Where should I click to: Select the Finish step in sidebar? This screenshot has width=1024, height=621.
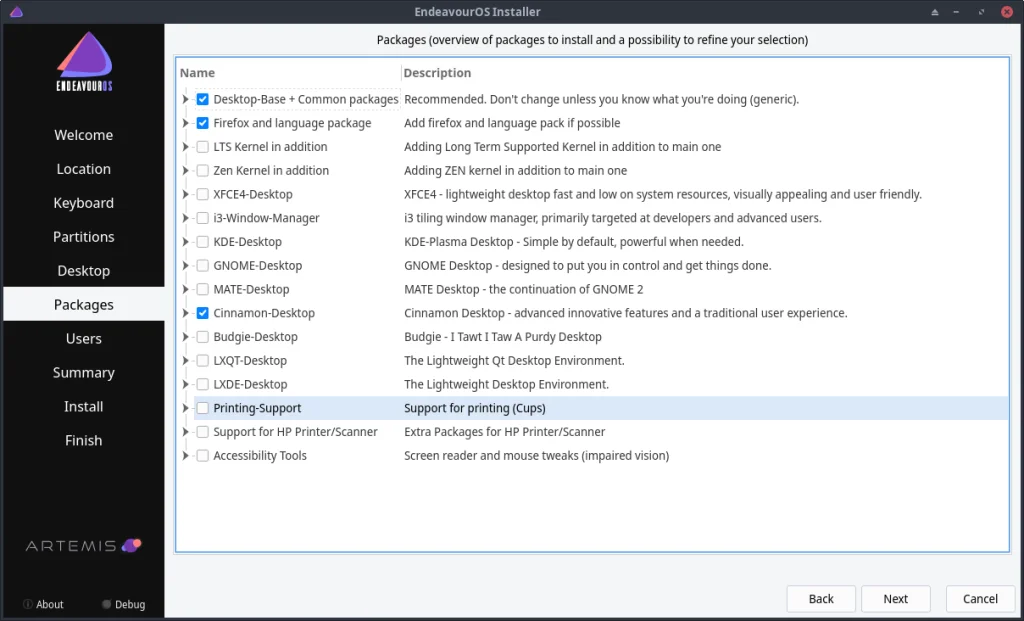click(84, 441)
